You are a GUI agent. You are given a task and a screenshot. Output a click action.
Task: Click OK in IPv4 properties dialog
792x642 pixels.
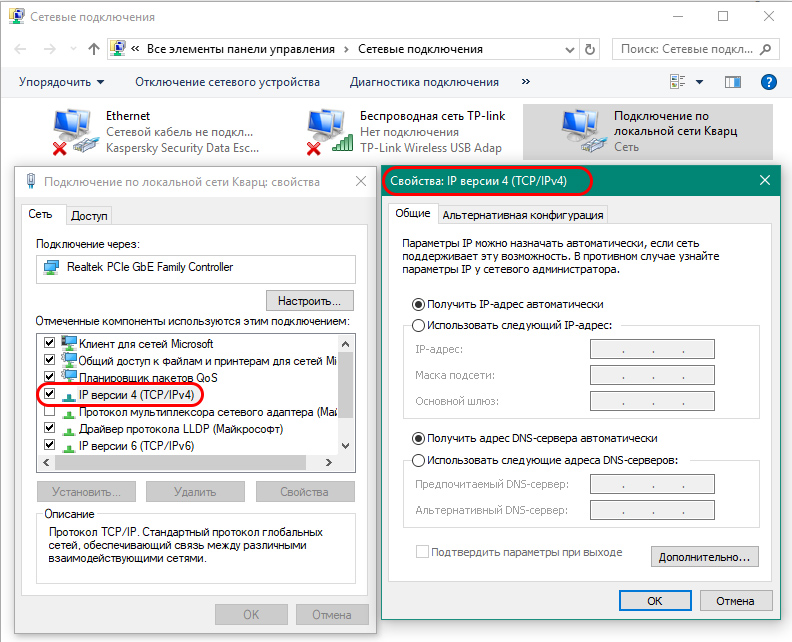point(655,601)
